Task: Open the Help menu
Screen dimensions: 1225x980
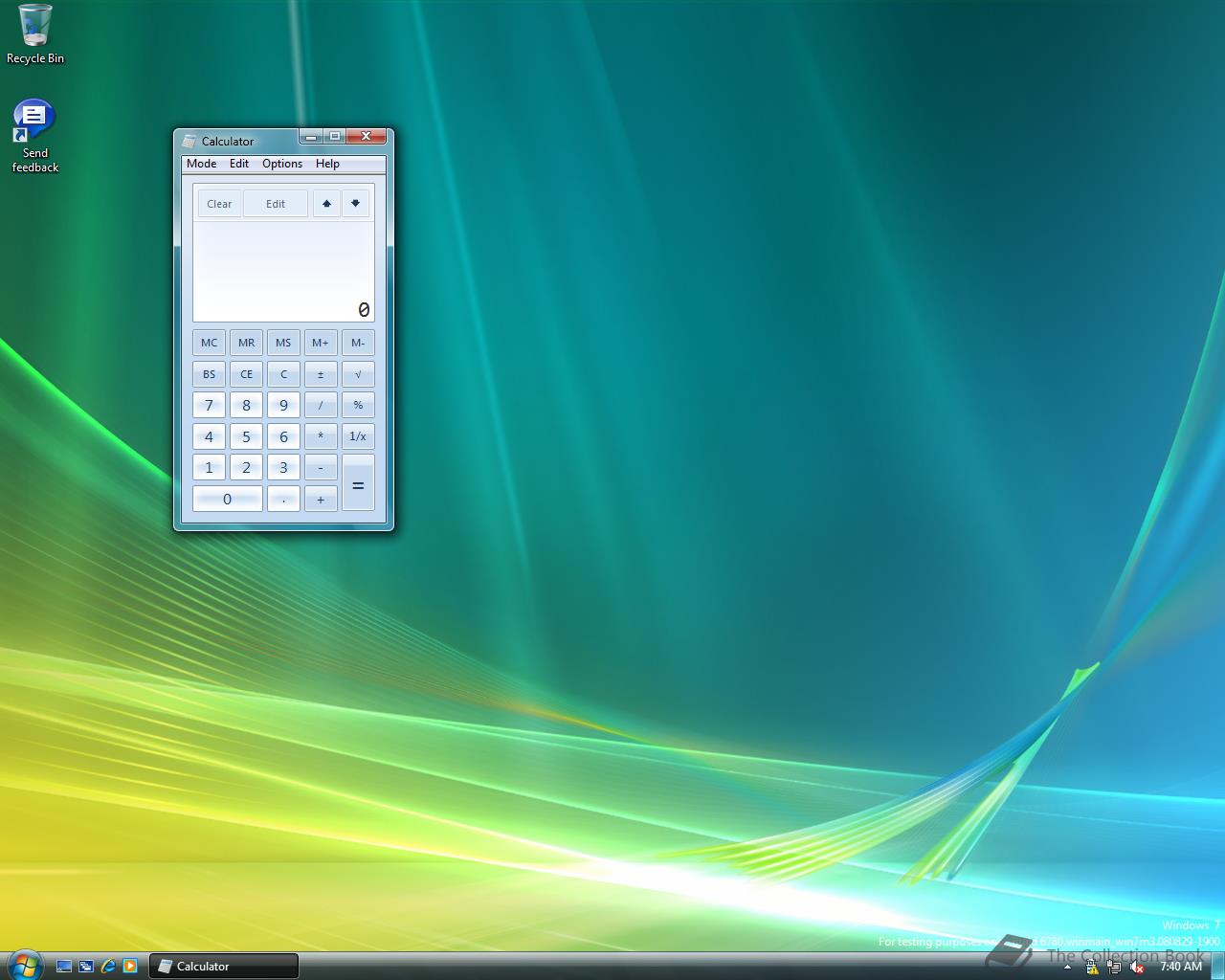Action: [x=327, y=164]
